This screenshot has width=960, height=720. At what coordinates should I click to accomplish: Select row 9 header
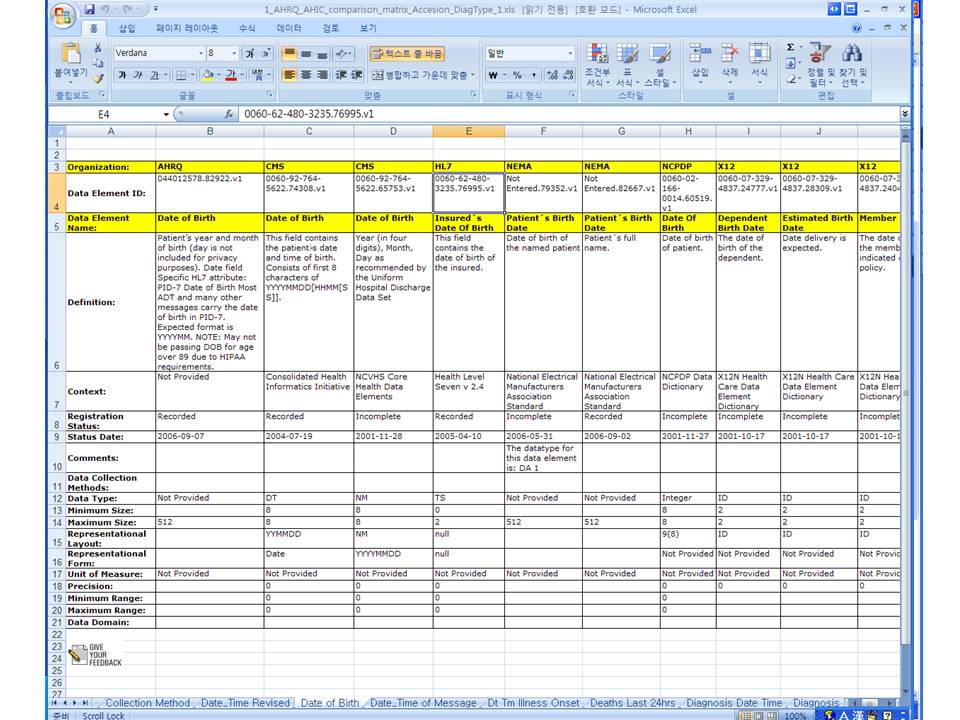point(56,437)
